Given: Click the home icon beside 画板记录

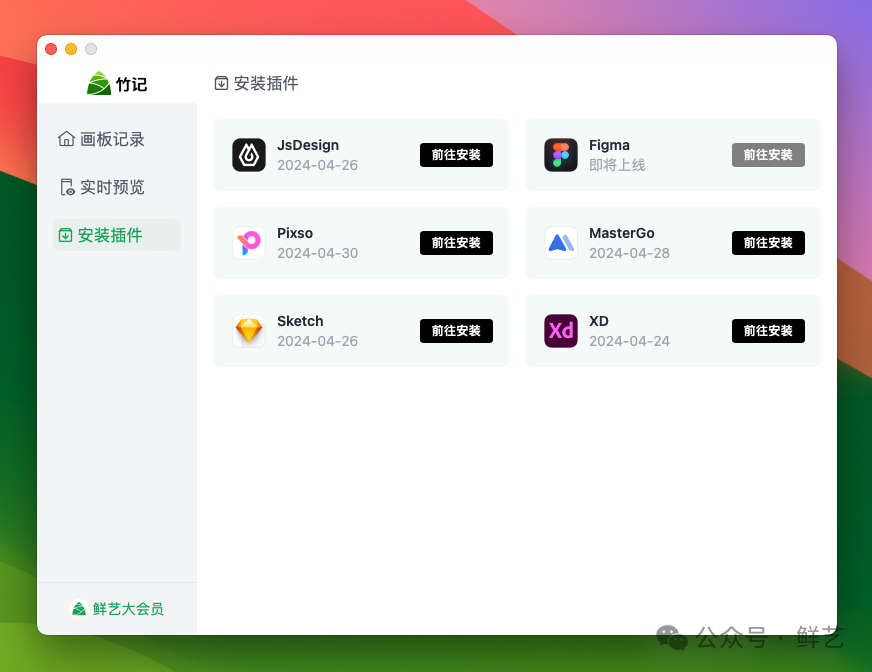Looking at the screenshot, I should point(66,139).
